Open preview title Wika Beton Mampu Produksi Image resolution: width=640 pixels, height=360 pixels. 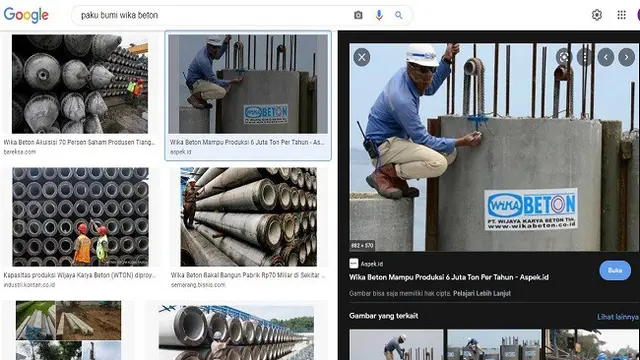tap(449, 277)
